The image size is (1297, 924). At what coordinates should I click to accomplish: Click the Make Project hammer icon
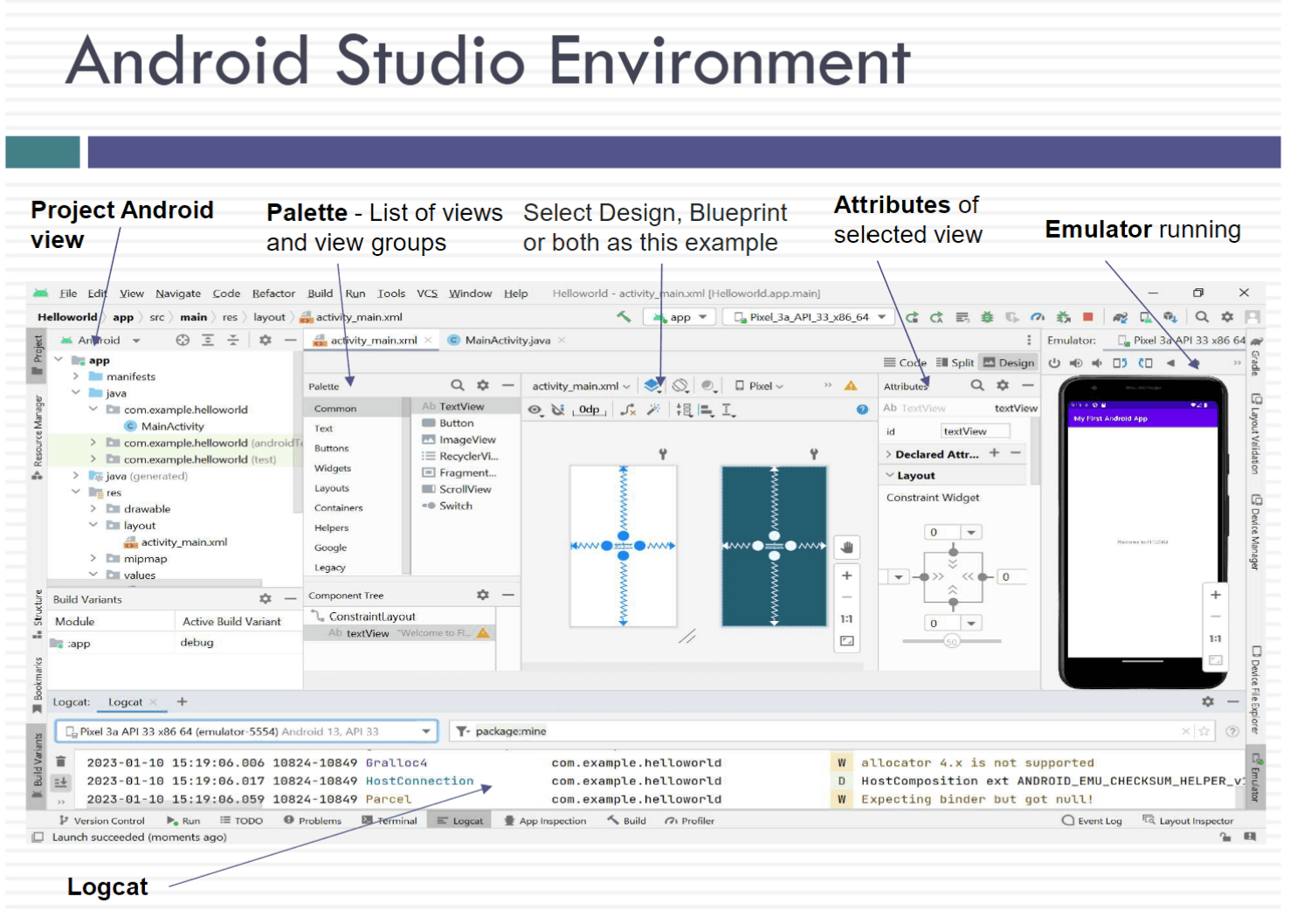tap(624, 316)
